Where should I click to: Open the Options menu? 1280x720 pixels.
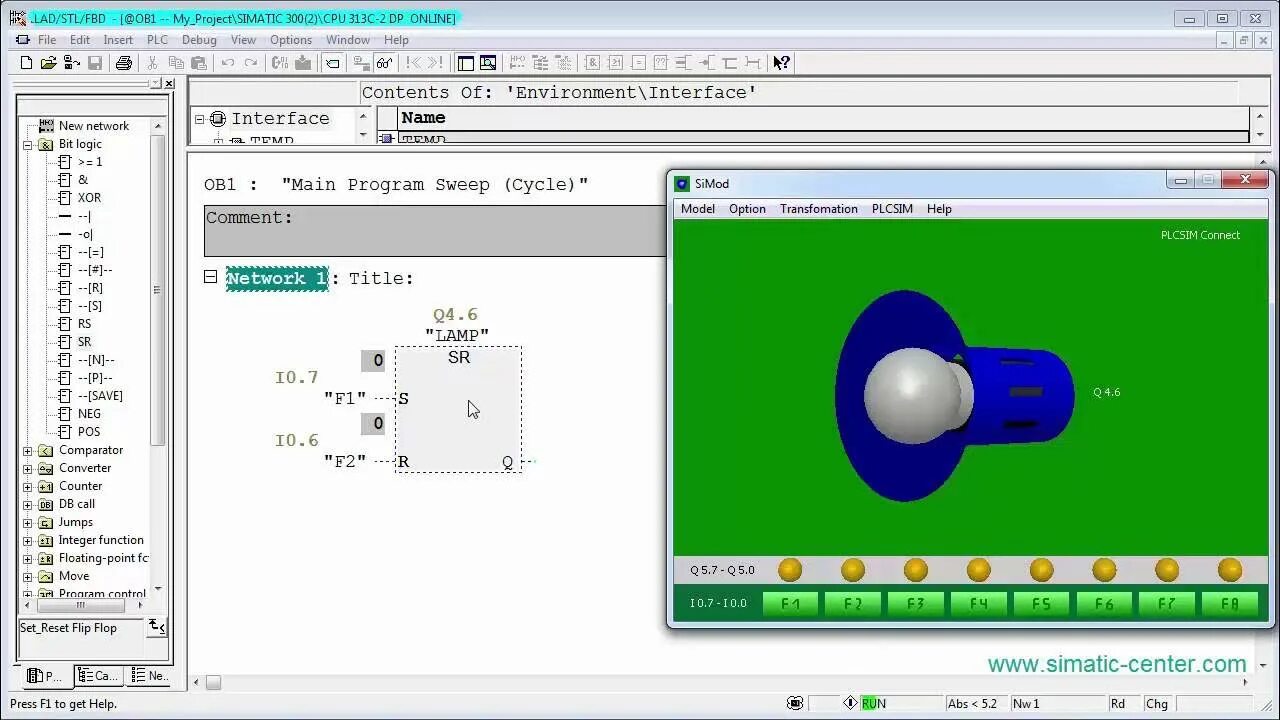point(291,40)
